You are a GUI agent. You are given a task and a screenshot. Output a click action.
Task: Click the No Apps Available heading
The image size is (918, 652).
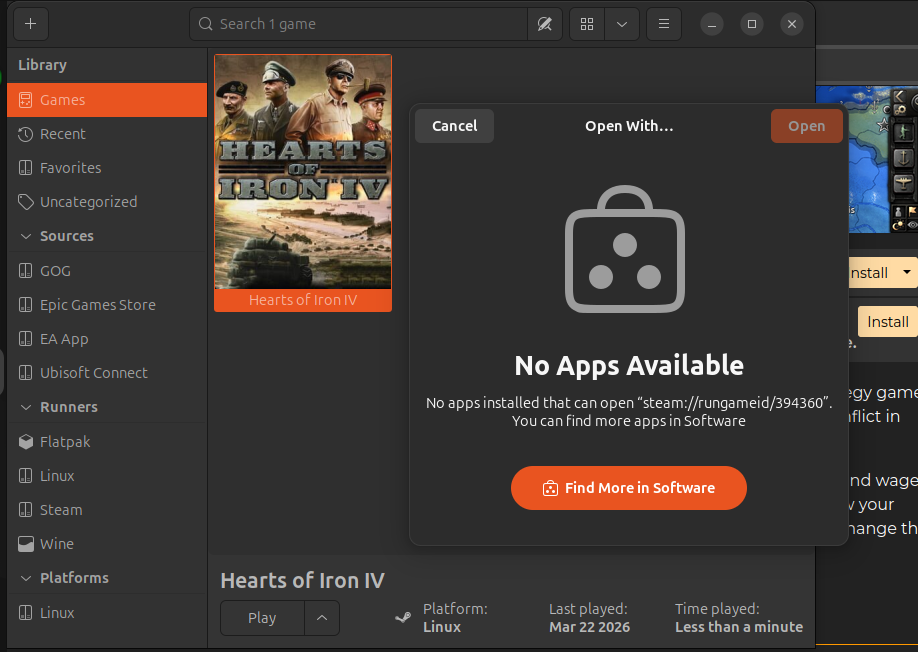tap(629, 366)
